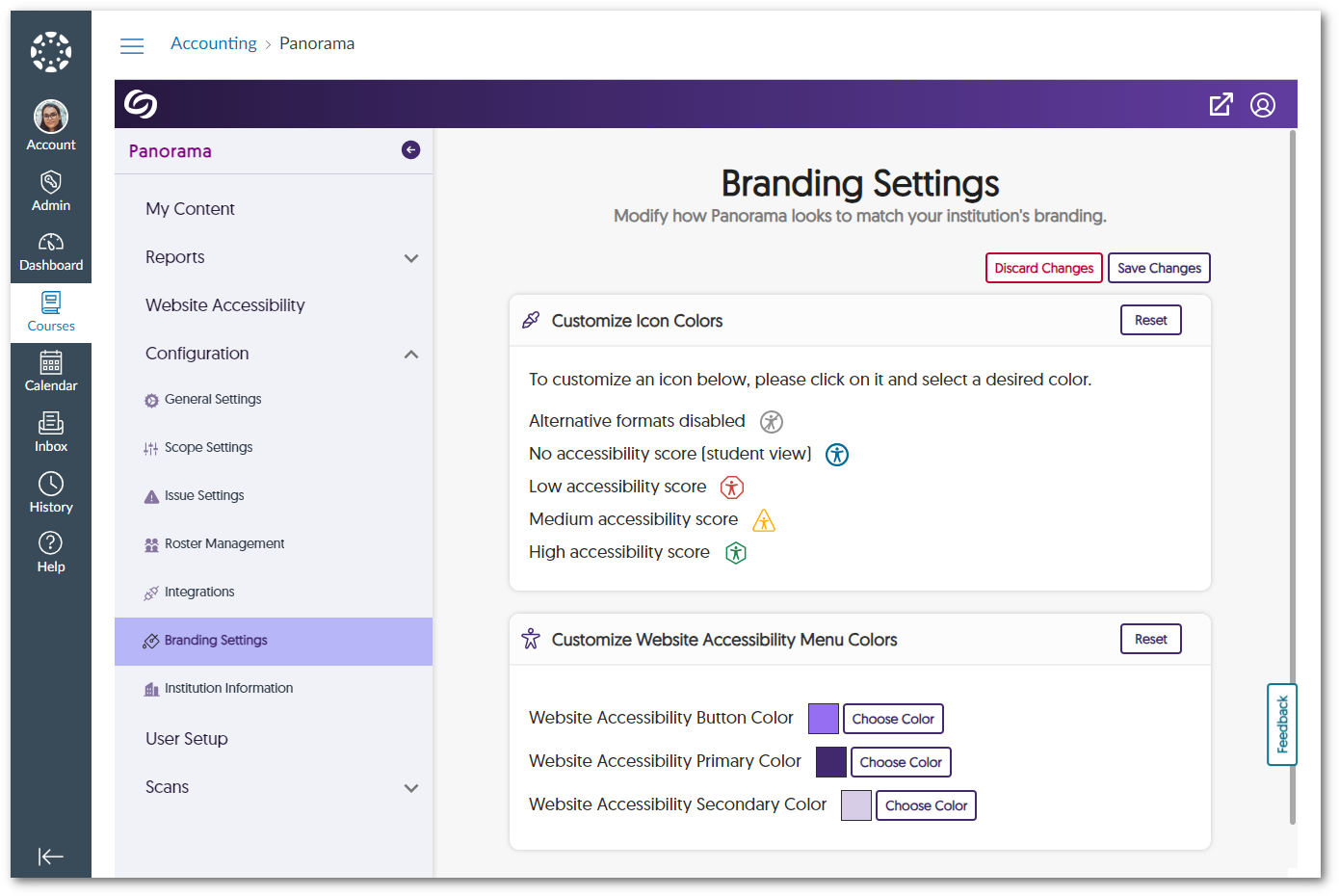This screenshot has height=896, width=1339.
Task: Click the Website Accessibility Primary Color swatch
Action: coord(831,762)
